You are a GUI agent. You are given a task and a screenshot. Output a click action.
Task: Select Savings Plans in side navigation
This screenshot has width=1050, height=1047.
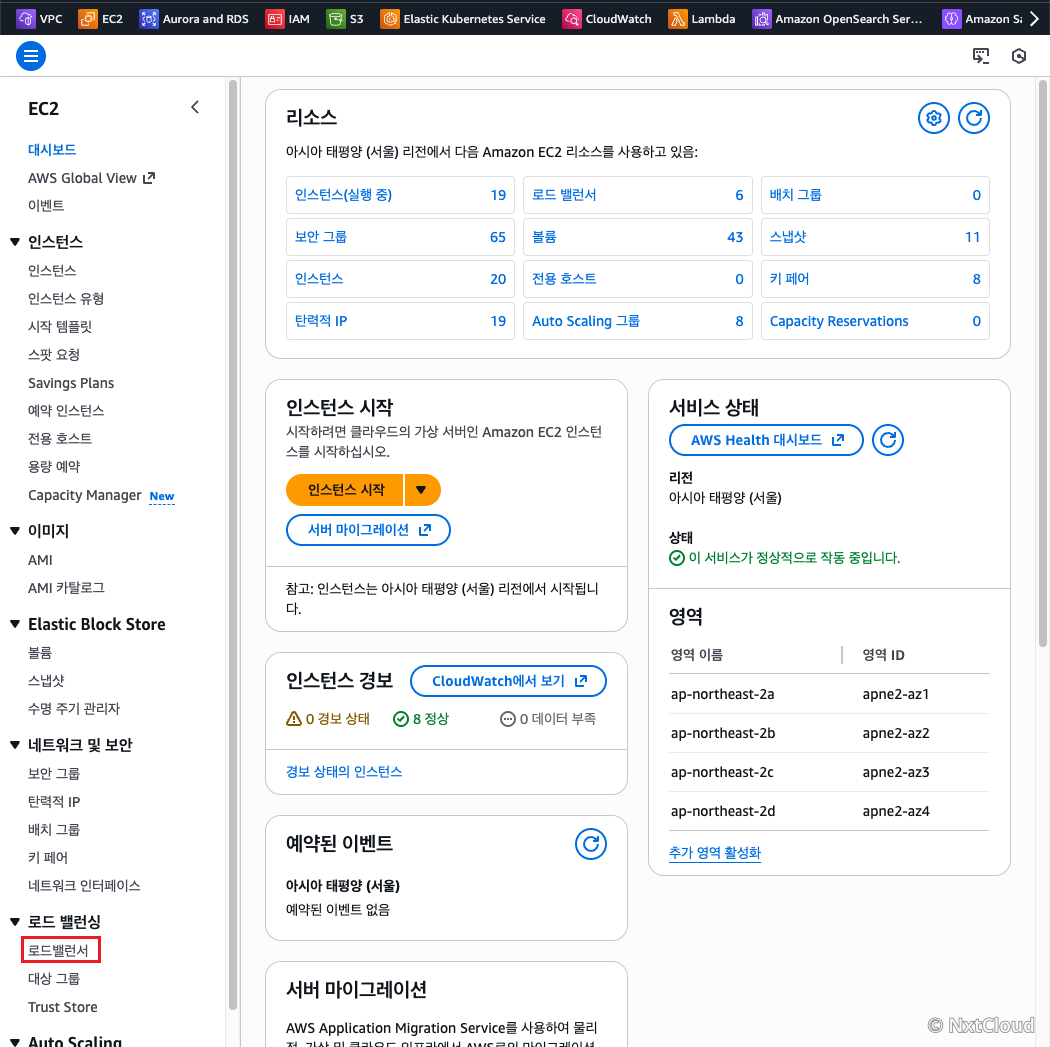[x=71, y=383]
